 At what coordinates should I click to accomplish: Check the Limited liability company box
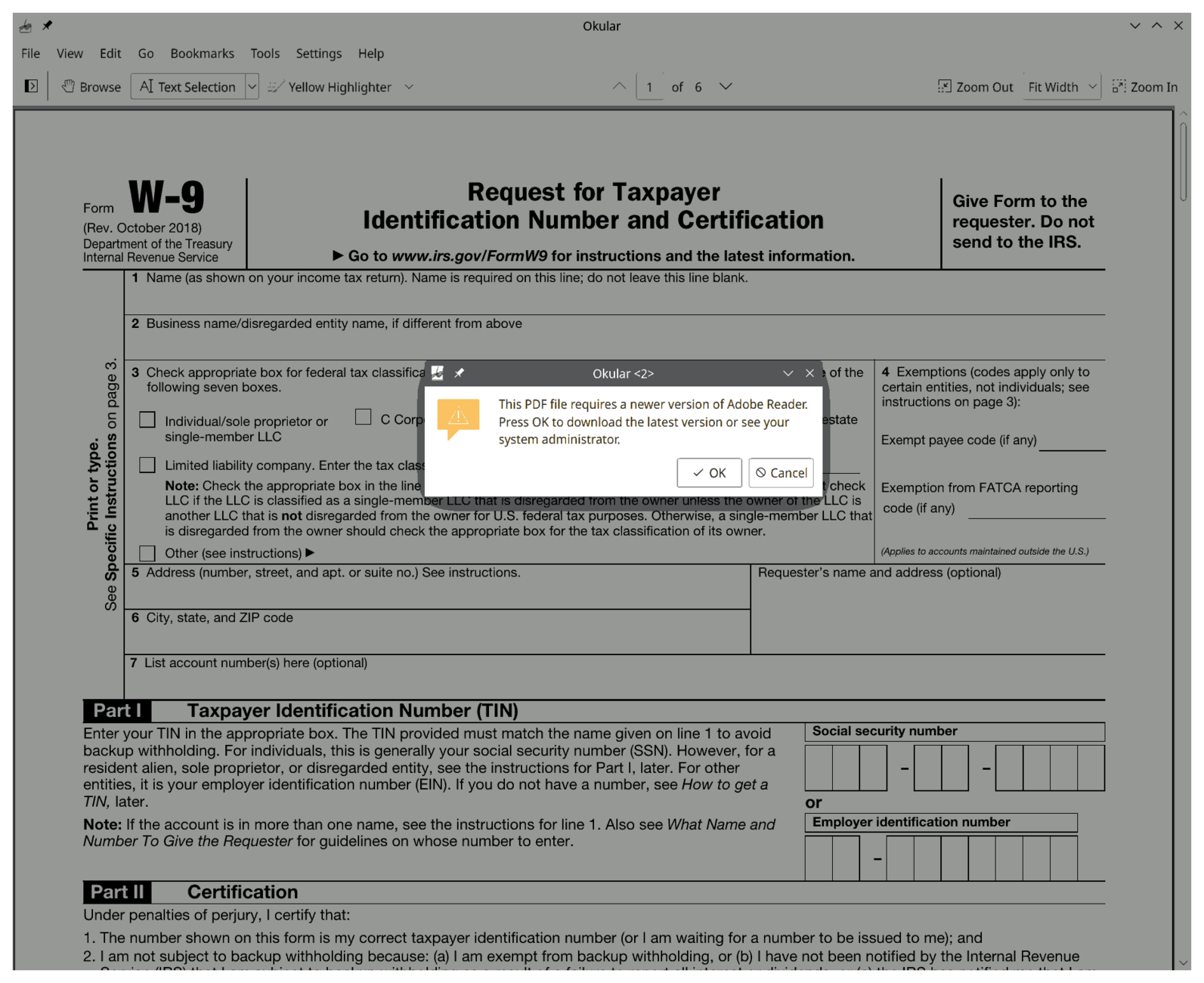pyautogui.click(x=147, y=465)
